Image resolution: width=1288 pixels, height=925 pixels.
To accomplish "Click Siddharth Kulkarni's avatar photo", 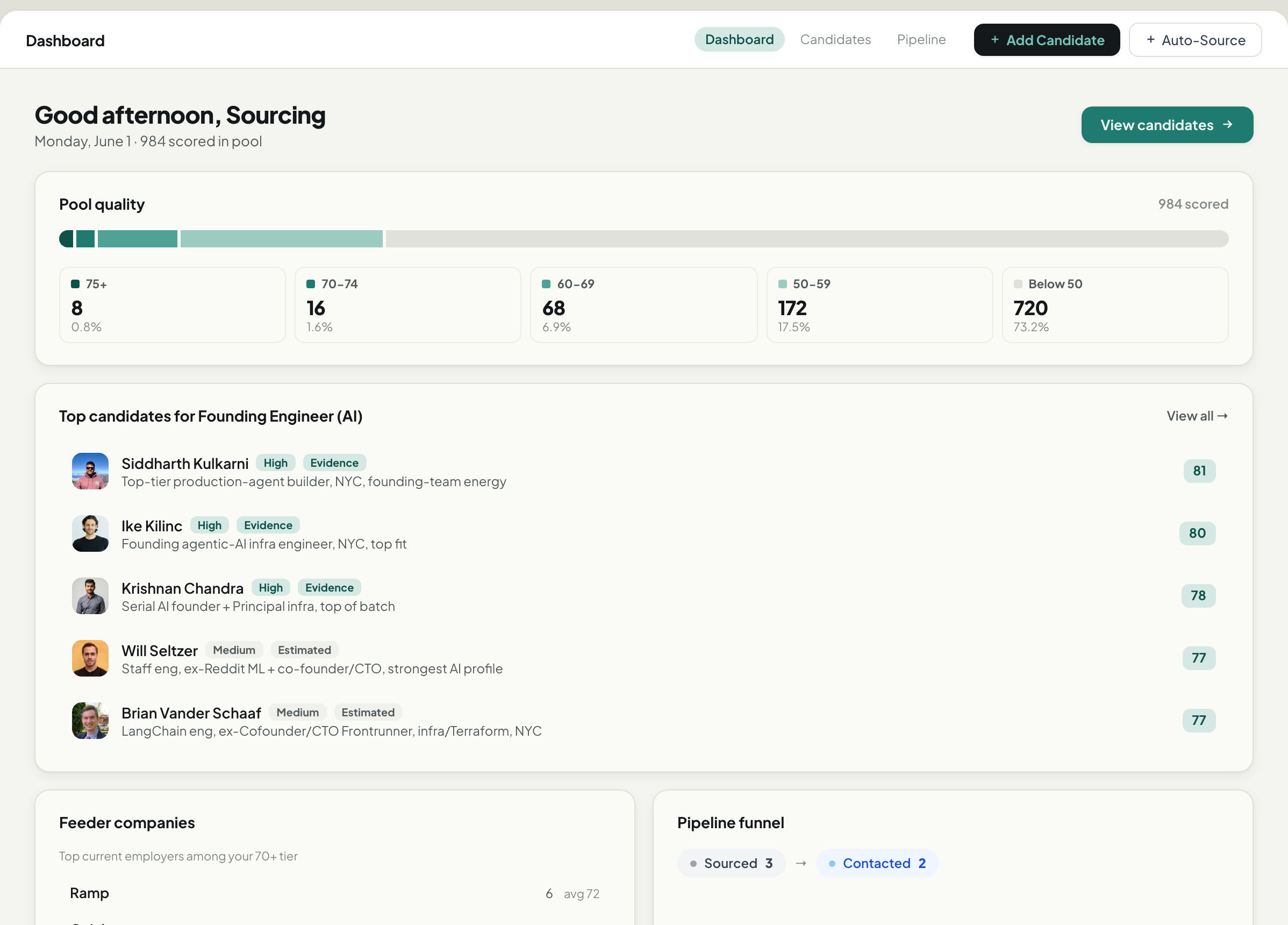I will (x=90, y=471).
